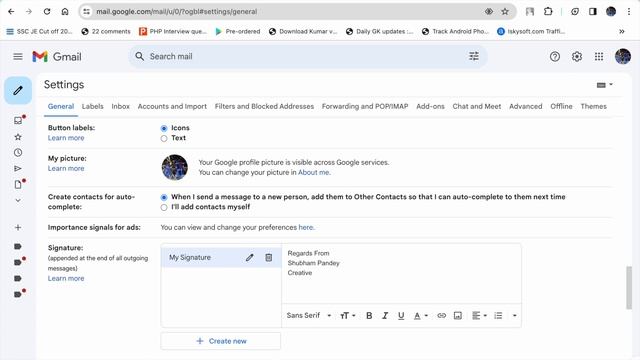Bookmark this page with star icon
The height and width of the screenshot is (360, 640).
pyautogui.click(x=505, y=11)
